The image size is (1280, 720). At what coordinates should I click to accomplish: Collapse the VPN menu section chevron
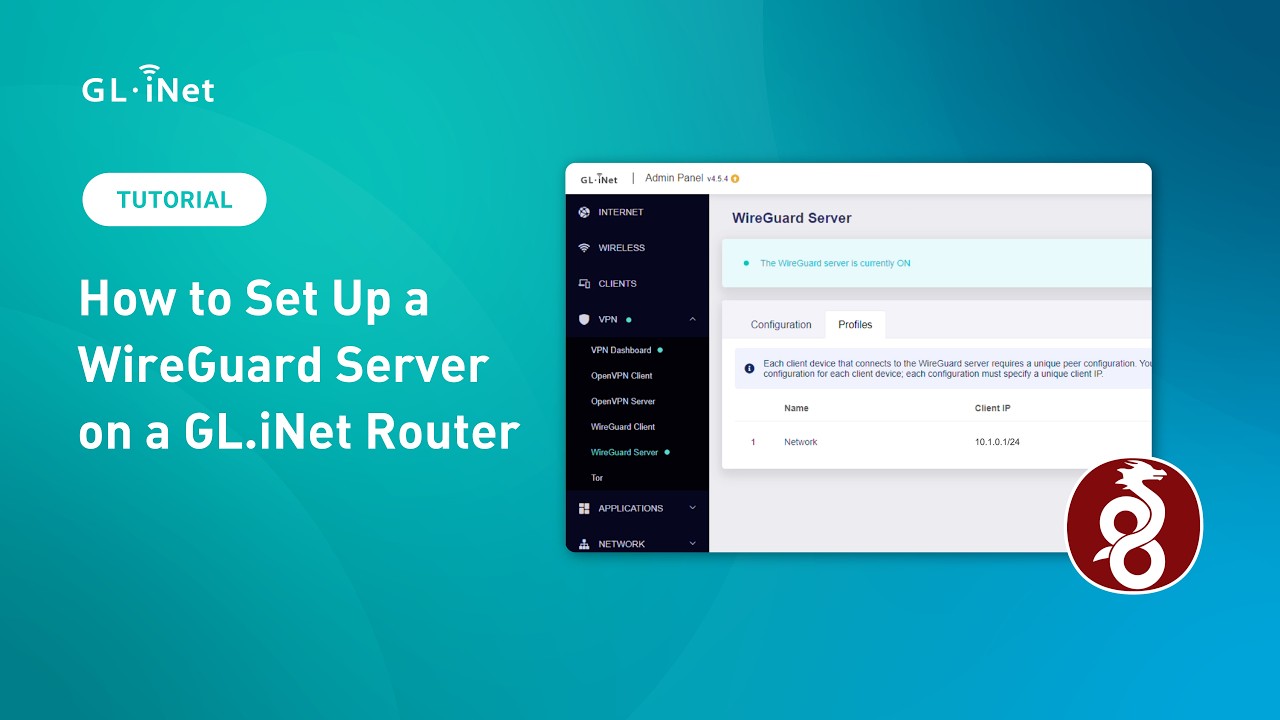click(x=693, y=320)
